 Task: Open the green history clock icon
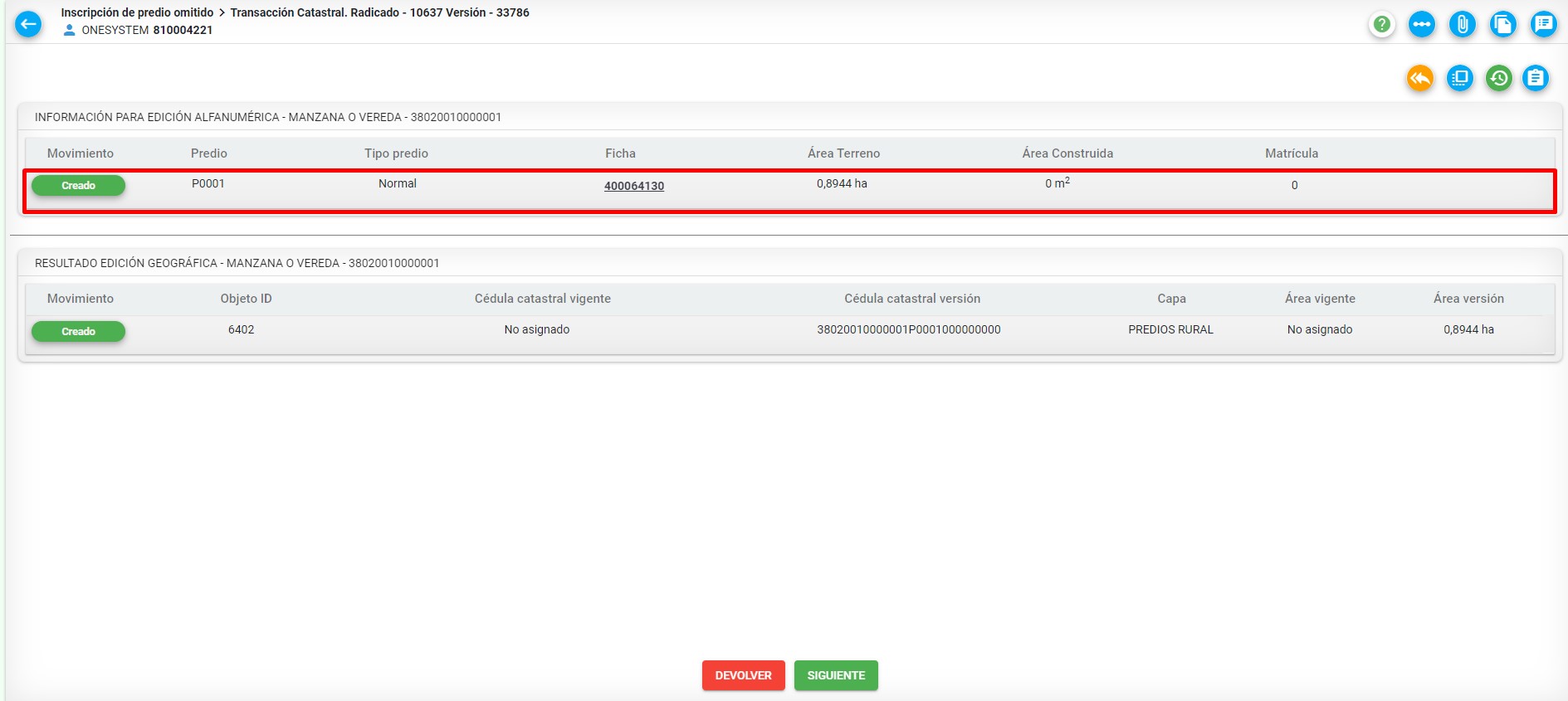[1499, 78]
